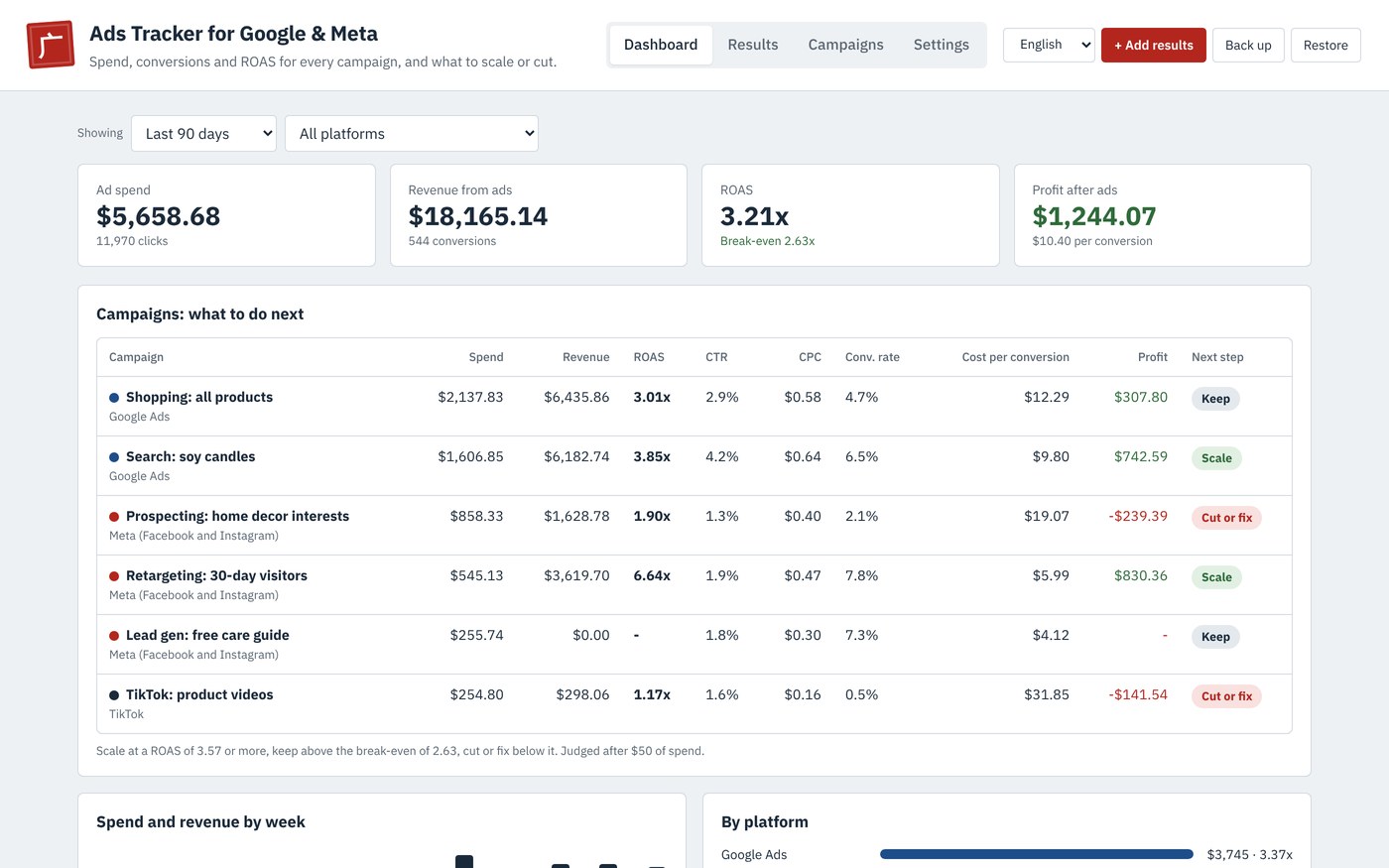Click the Shopping: all products campaign name

[x=199, y=397]
